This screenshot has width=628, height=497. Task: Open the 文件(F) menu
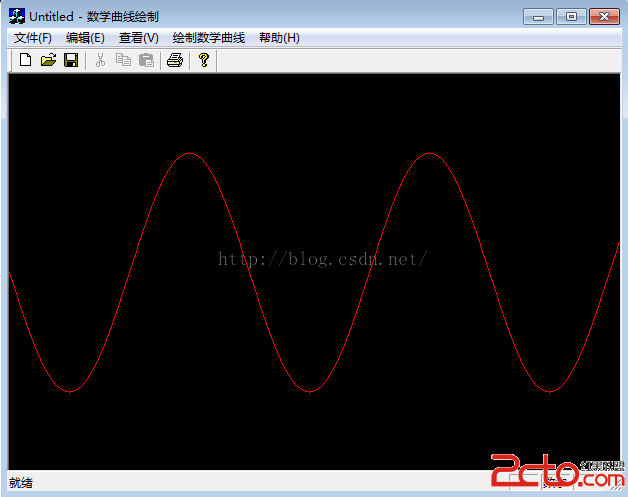click(x=32, y=38)
